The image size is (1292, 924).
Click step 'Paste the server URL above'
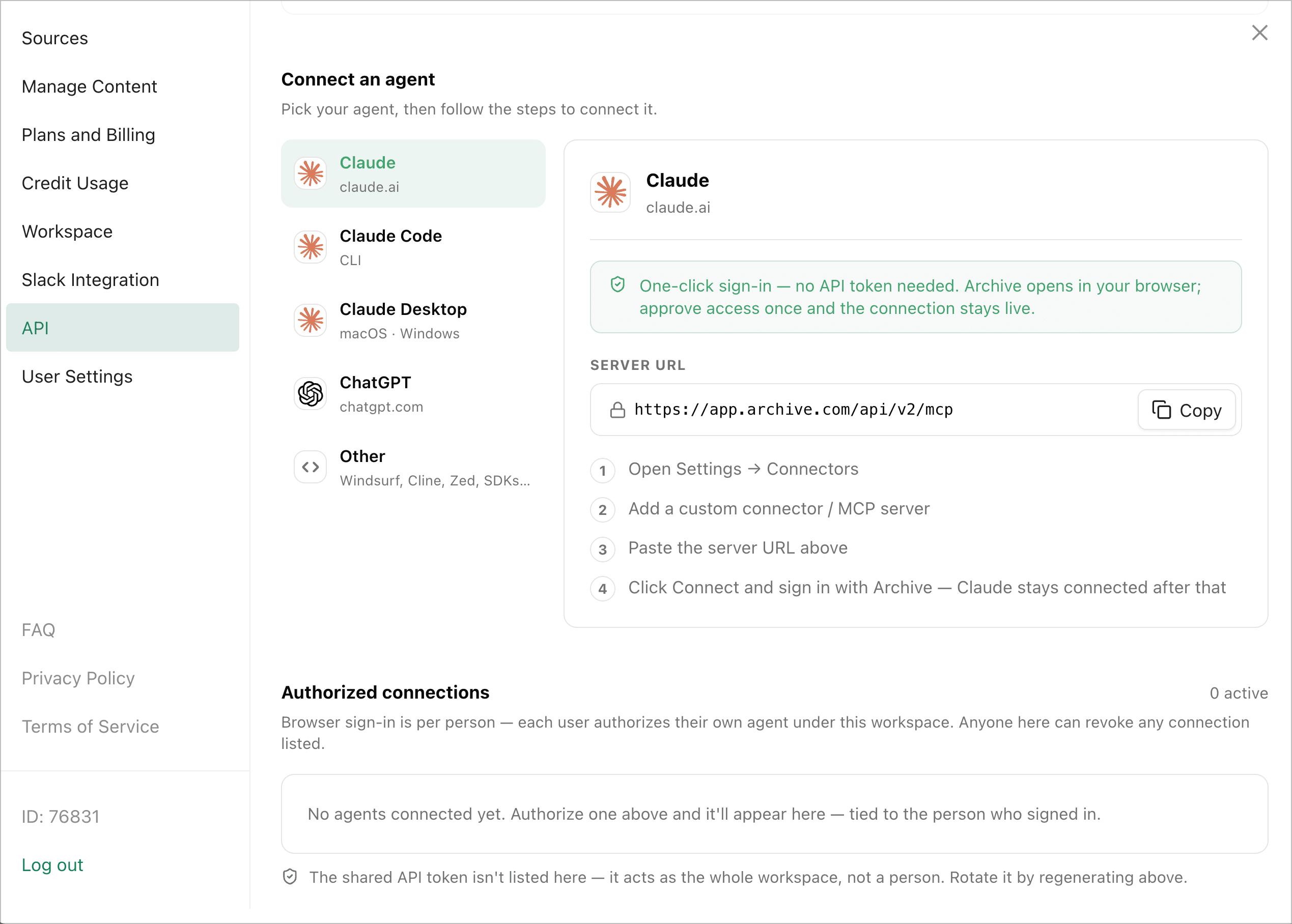(738, 548)
